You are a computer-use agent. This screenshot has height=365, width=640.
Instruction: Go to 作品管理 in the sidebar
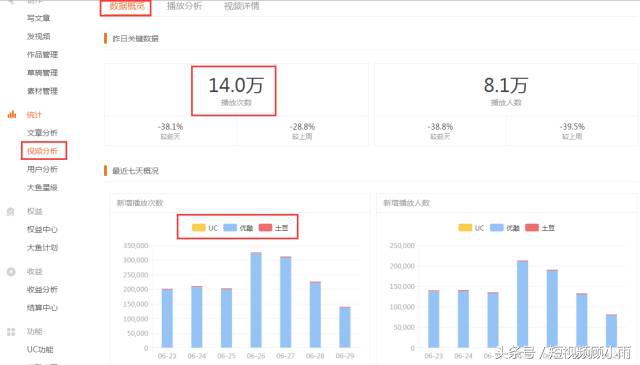[42, 54]
